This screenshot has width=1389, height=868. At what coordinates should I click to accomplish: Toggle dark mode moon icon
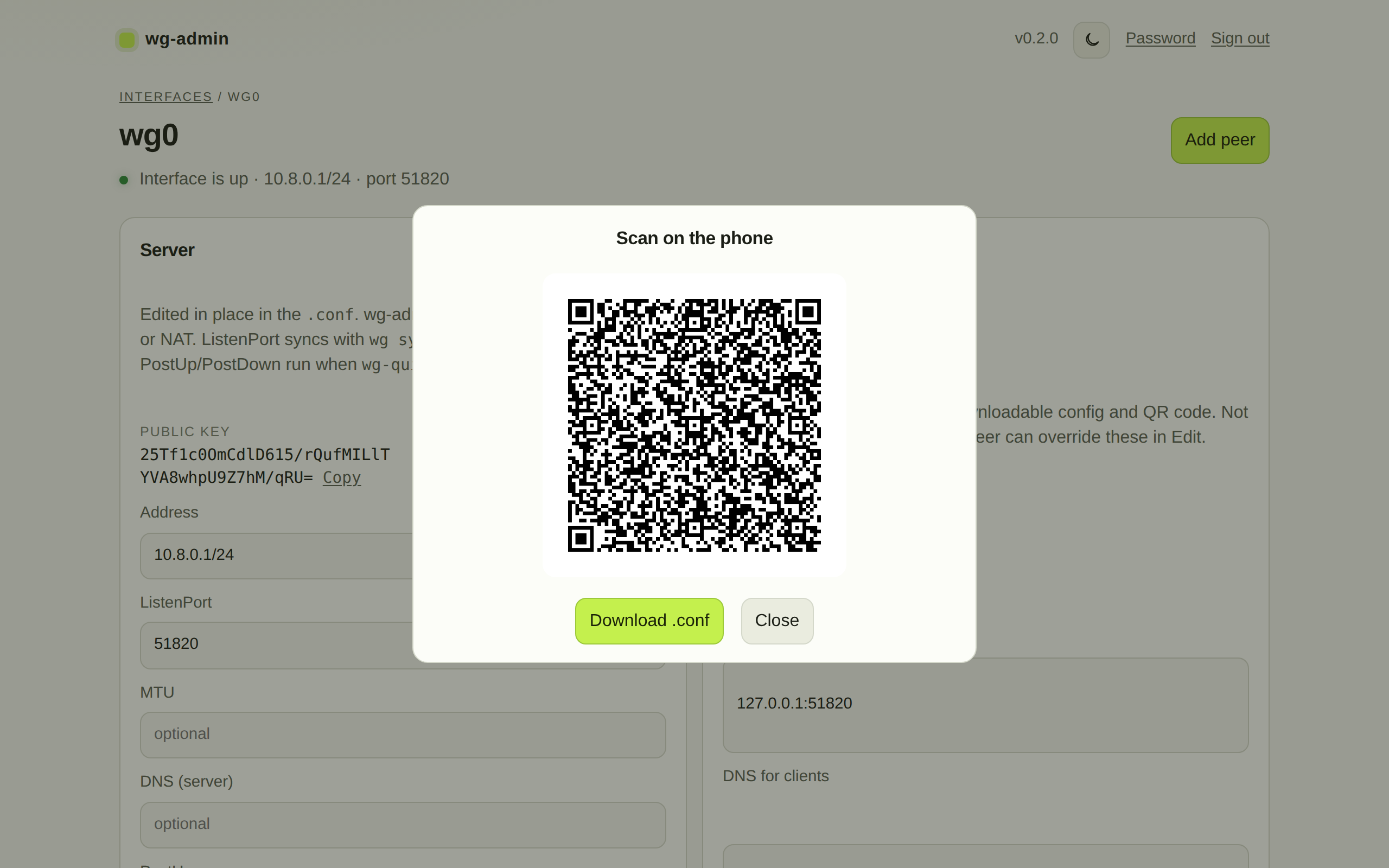click(1091, 40)
